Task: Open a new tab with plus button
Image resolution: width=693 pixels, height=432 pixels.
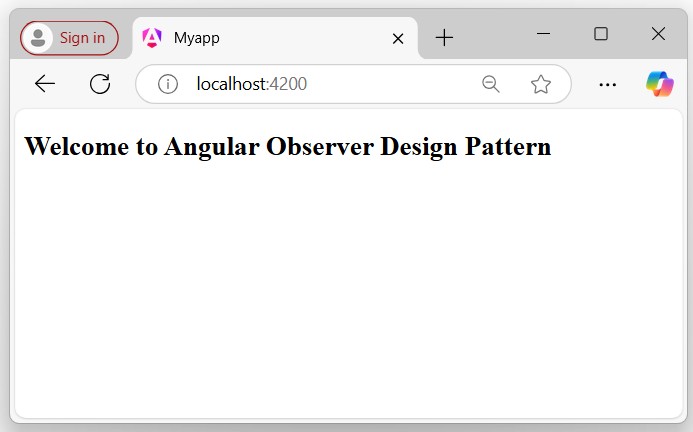Action: click(444, 38)
